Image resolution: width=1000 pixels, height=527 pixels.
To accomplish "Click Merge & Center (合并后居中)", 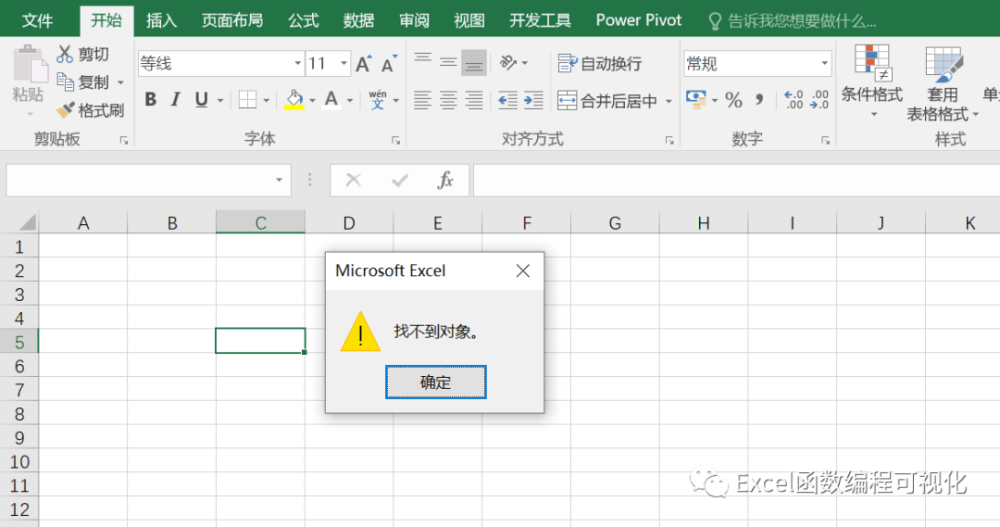I will (x=607, y=100).
